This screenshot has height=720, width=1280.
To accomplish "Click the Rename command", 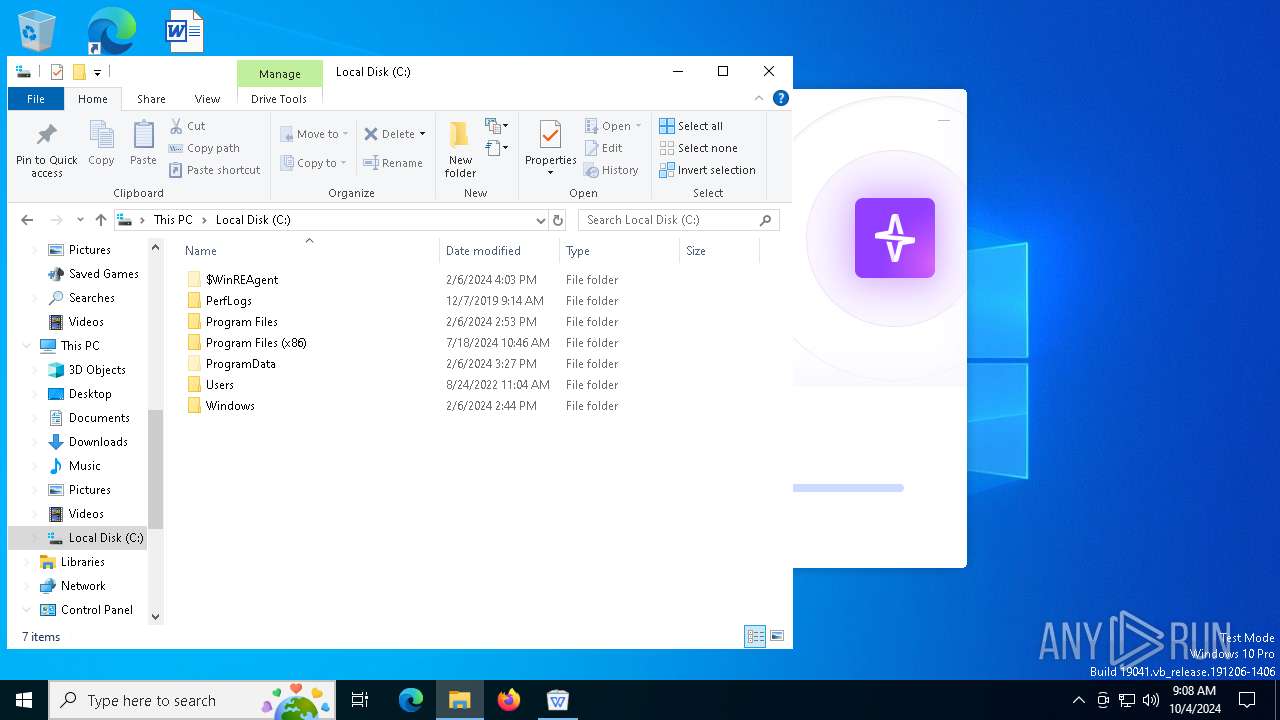I will (393, 163).
